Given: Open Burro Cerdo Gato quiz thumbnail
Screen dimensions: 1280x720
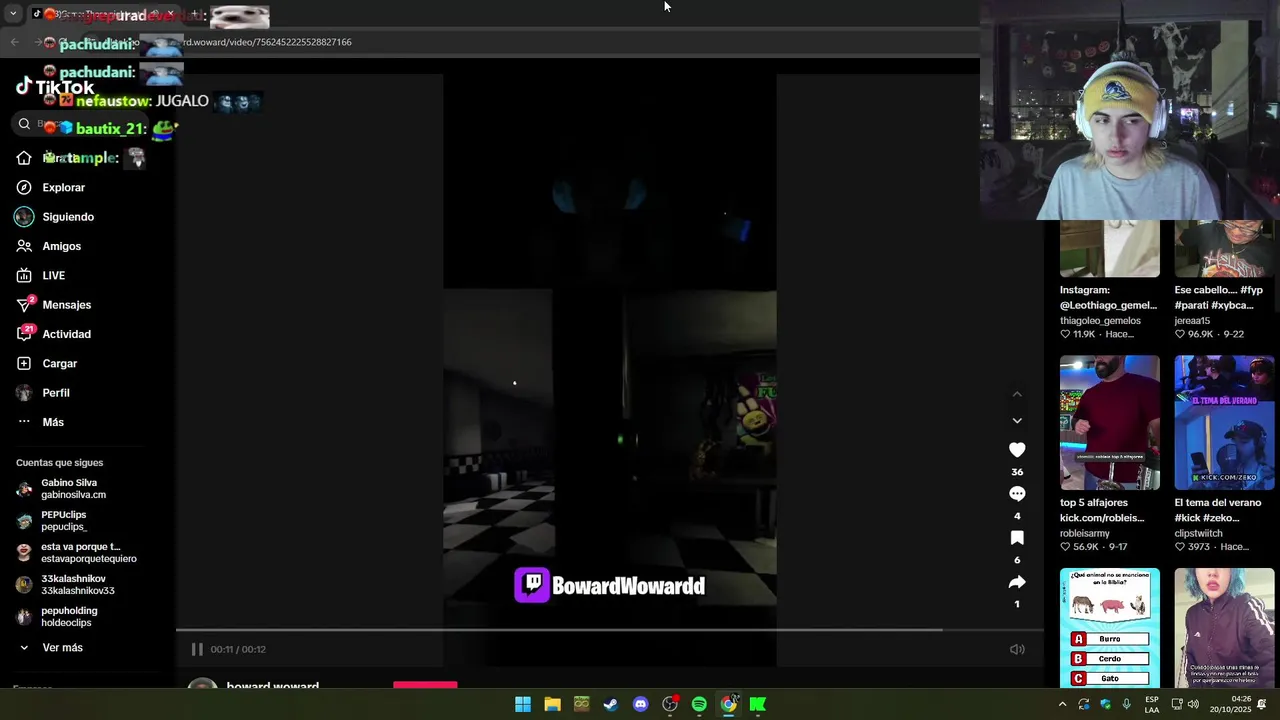Looking at the screenshot, I should [x=1110, y=628].
